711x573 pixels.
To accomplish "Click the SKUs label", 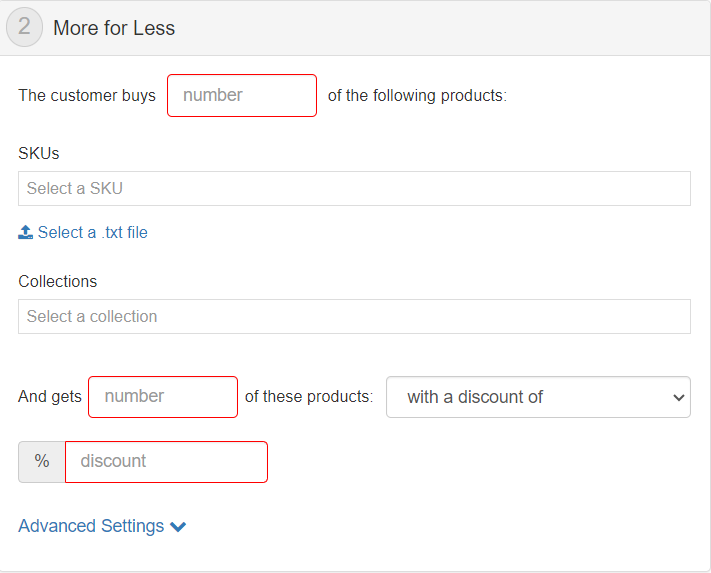I will click(x=39, y=153).
